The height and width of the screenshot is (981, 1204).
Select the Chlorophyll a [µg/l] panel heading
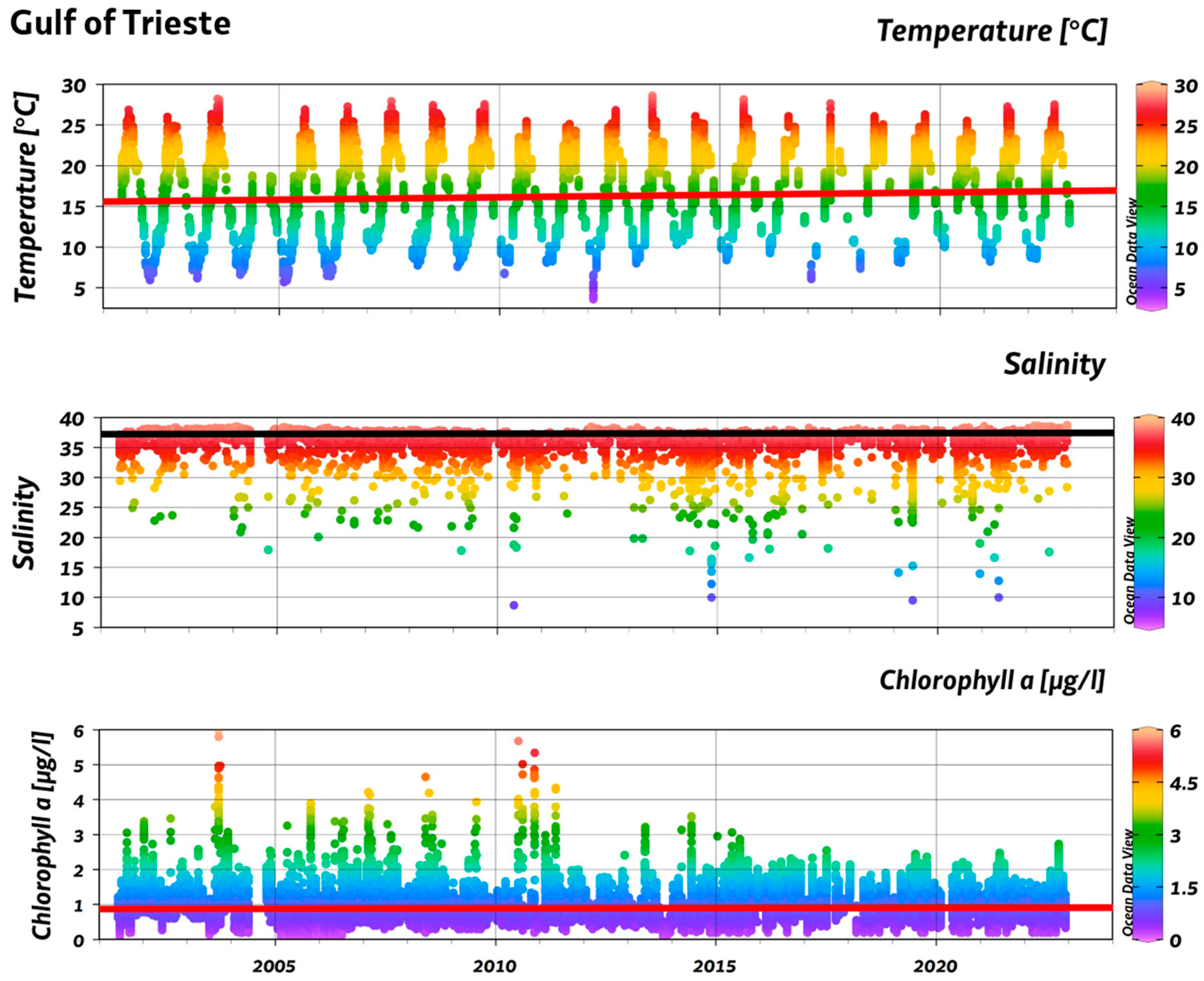point(991,680)
